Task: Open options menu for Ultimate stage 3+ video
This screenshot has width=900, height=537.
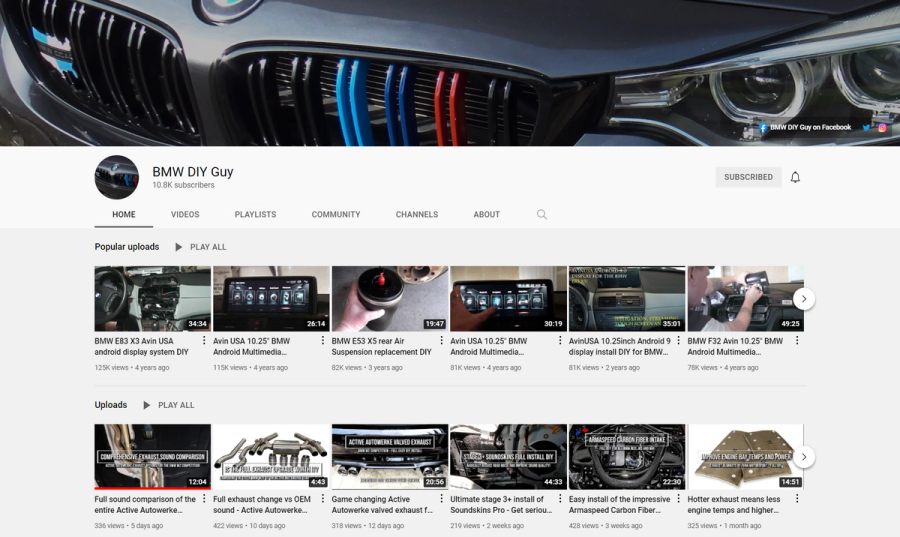Action: point(560,499)
